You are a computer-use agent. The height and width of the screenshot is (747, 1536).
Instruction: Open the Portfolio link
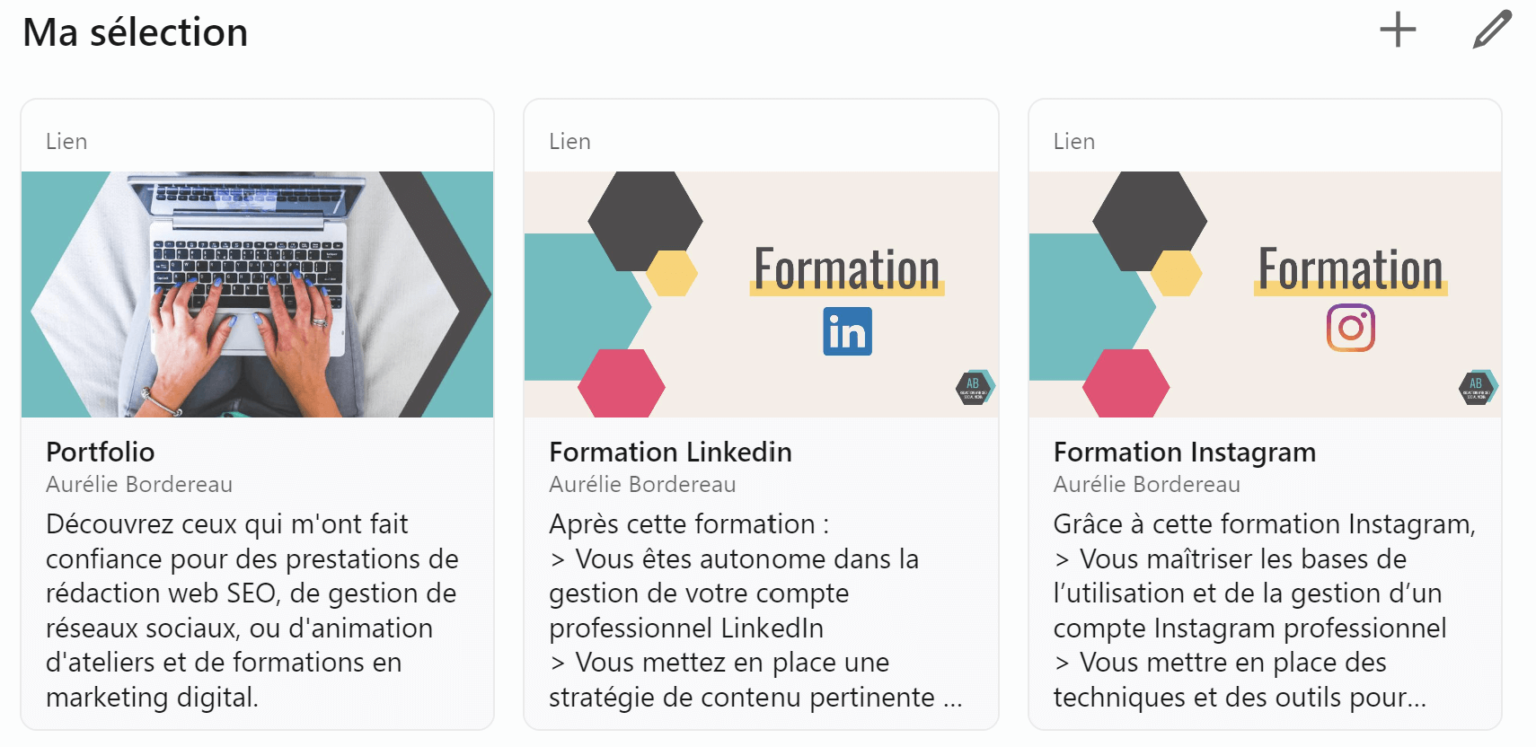[x=100, y=452]
